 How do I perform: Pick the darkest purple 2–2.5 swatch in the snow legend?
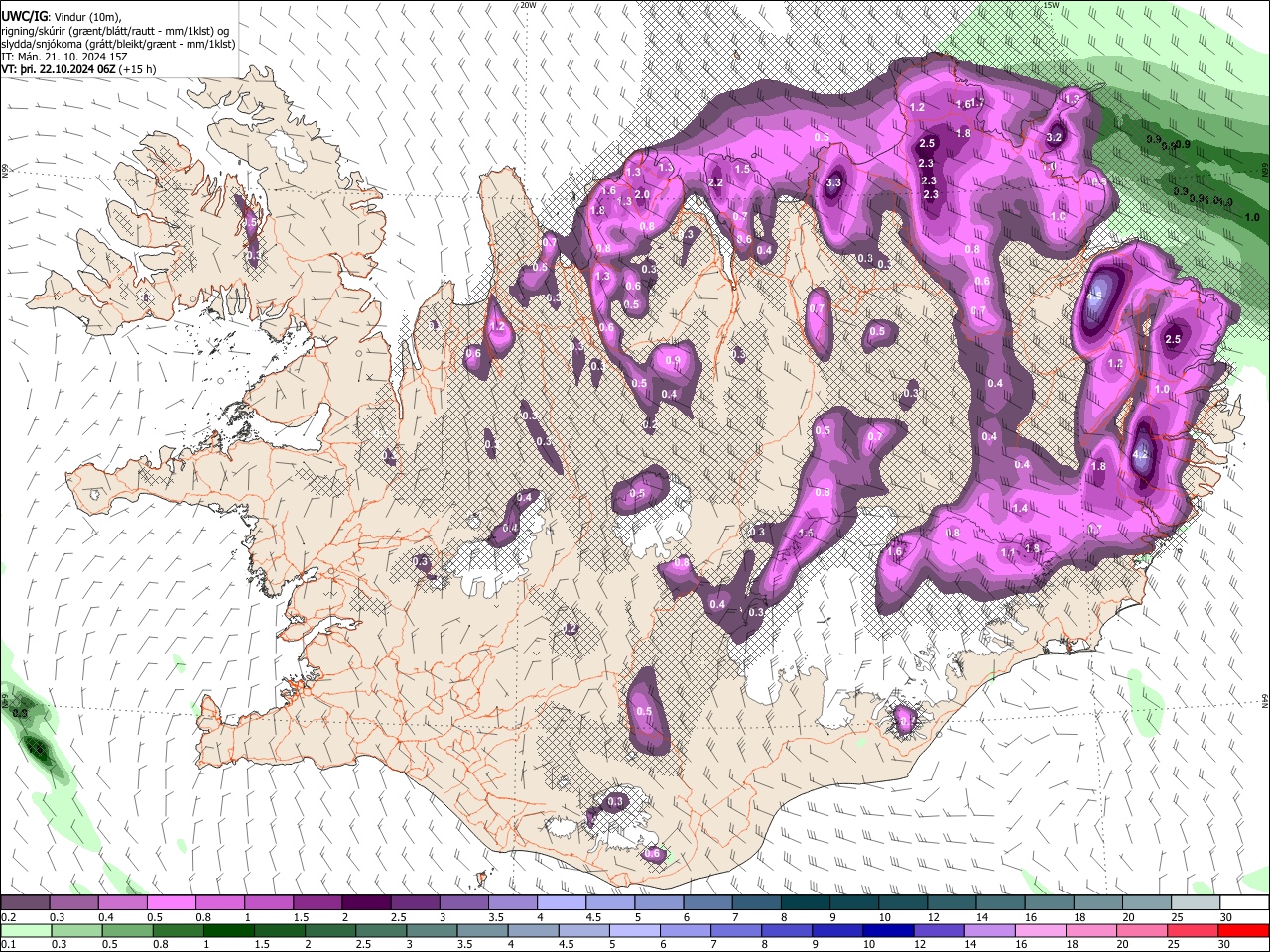point(366,903)
